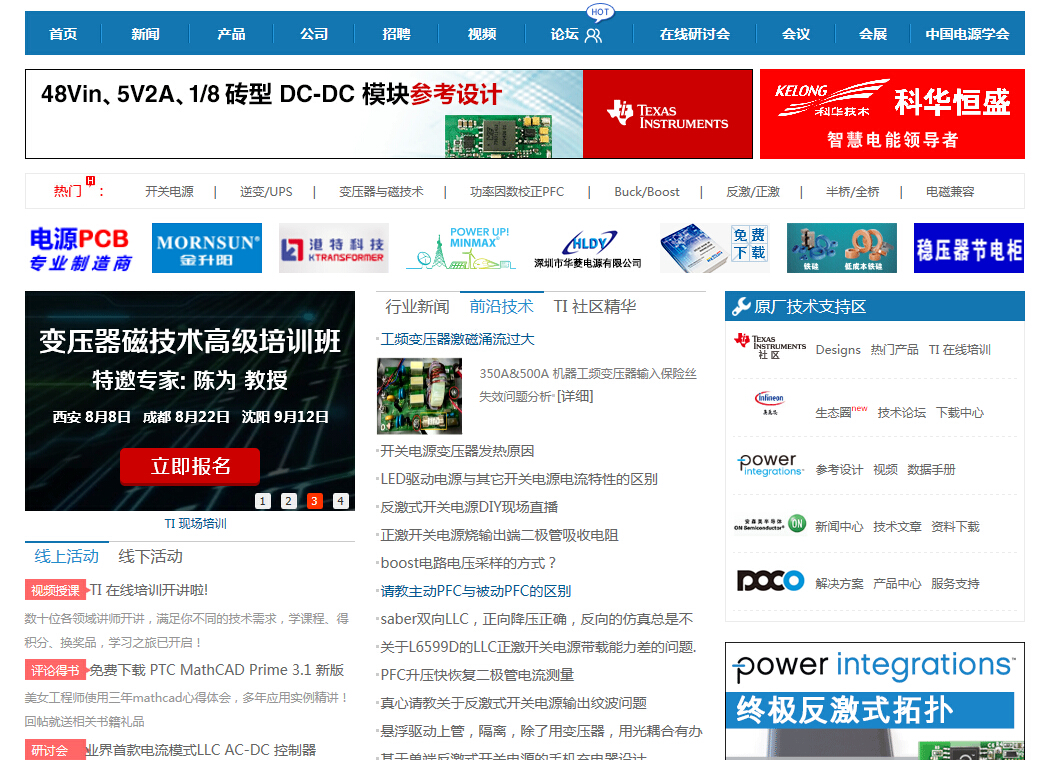
Task: Switch to the 行业新闻 tab
Action: [417, 306]
